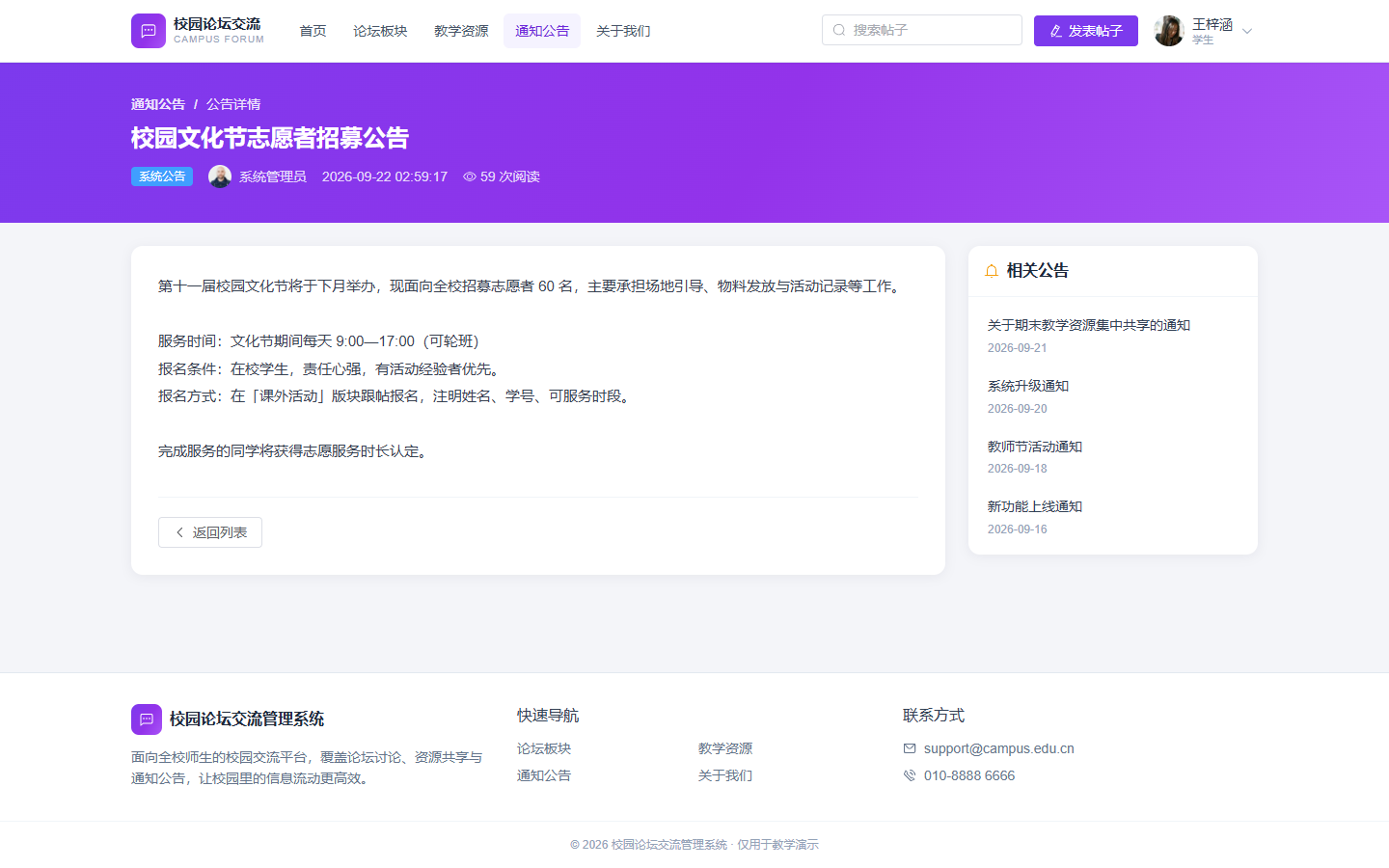The image size is (1389, 868).
Task: Click the phone icon beside 010-8888 6666
Action: point(910,775)
